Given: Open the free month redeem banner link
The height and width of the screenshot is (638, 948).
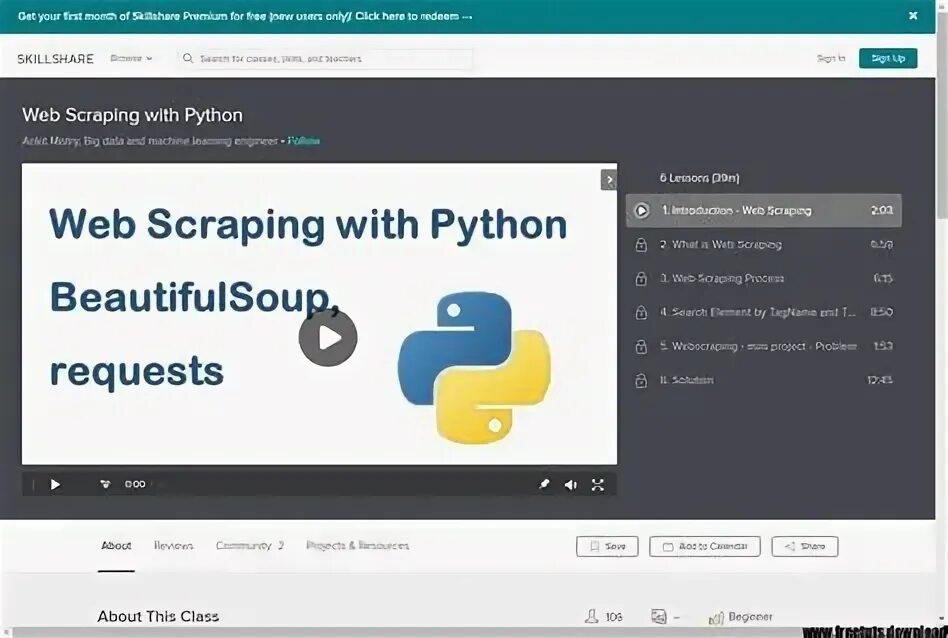Looking at the screenshot, I should (244, 16).
